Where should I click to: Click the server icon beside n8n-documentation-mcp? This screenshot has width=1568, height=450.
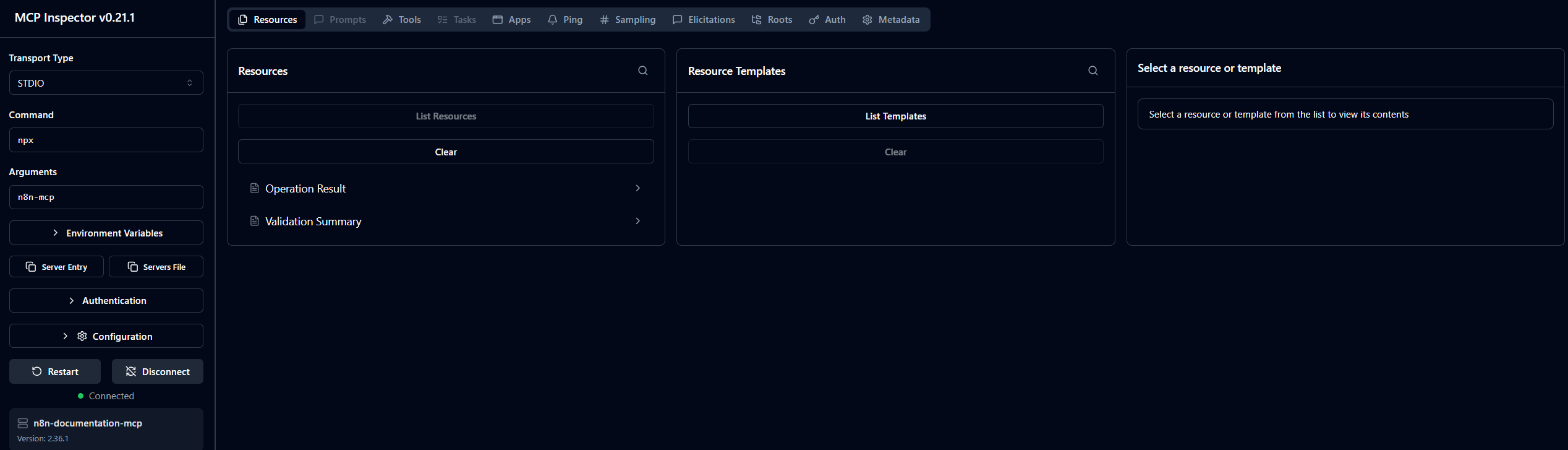23,423
